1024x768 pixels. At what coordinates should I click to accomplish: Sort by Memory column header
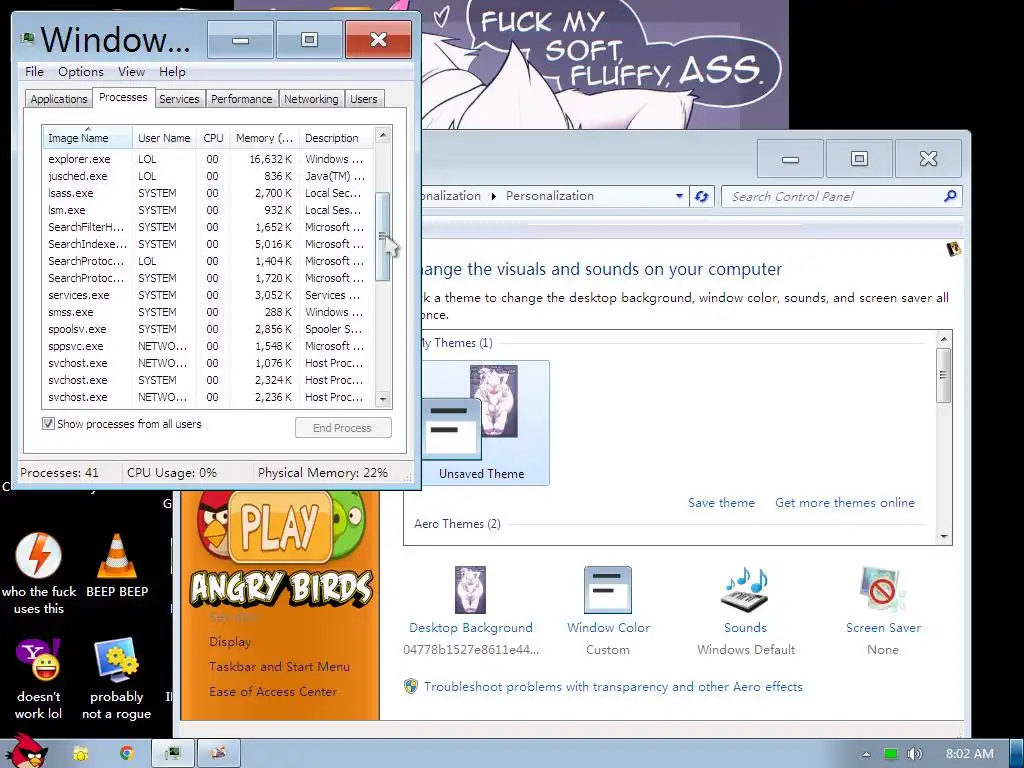coord(264,138)
